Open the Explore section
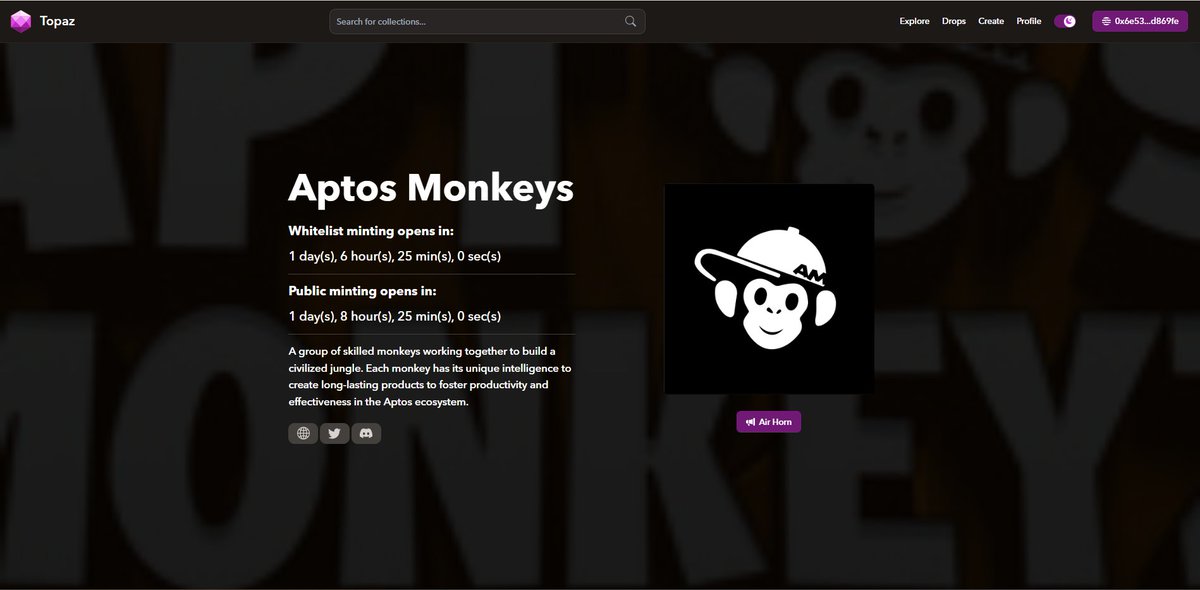This screenshot has width=1200, height=590. point(913,20)
